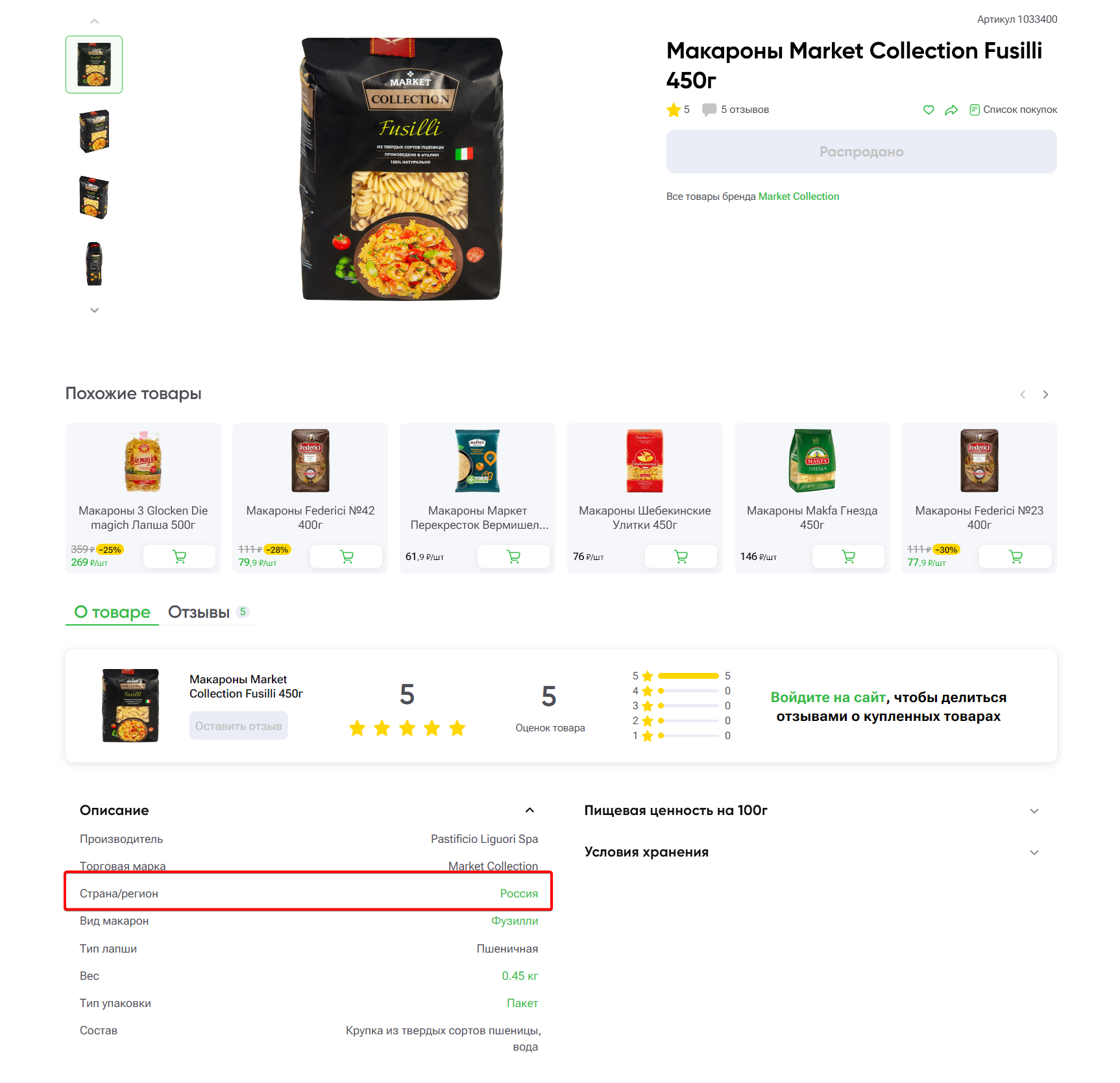This screenshot has height=1083, width=1120.
Task: Add product to favorites with heart icon
Action: [929, 110]
